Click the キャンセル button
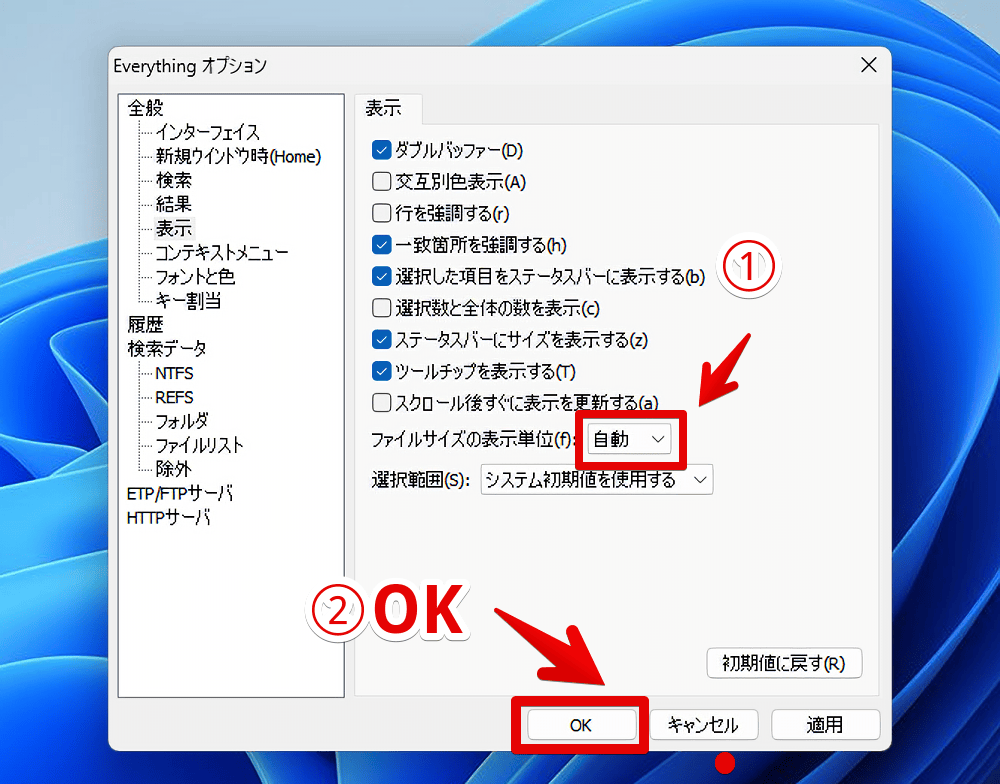Screen dimensions: 1000x784 click(703, 725)
